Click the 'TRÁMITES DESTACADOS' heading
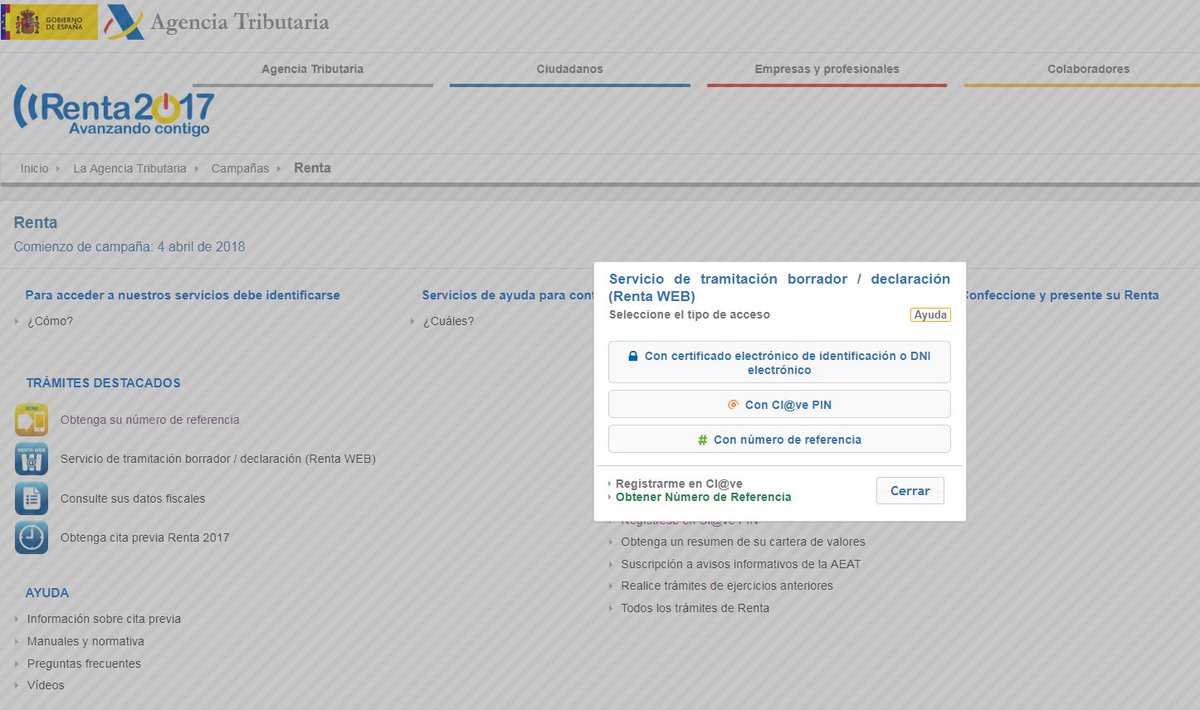 [103, 383]
